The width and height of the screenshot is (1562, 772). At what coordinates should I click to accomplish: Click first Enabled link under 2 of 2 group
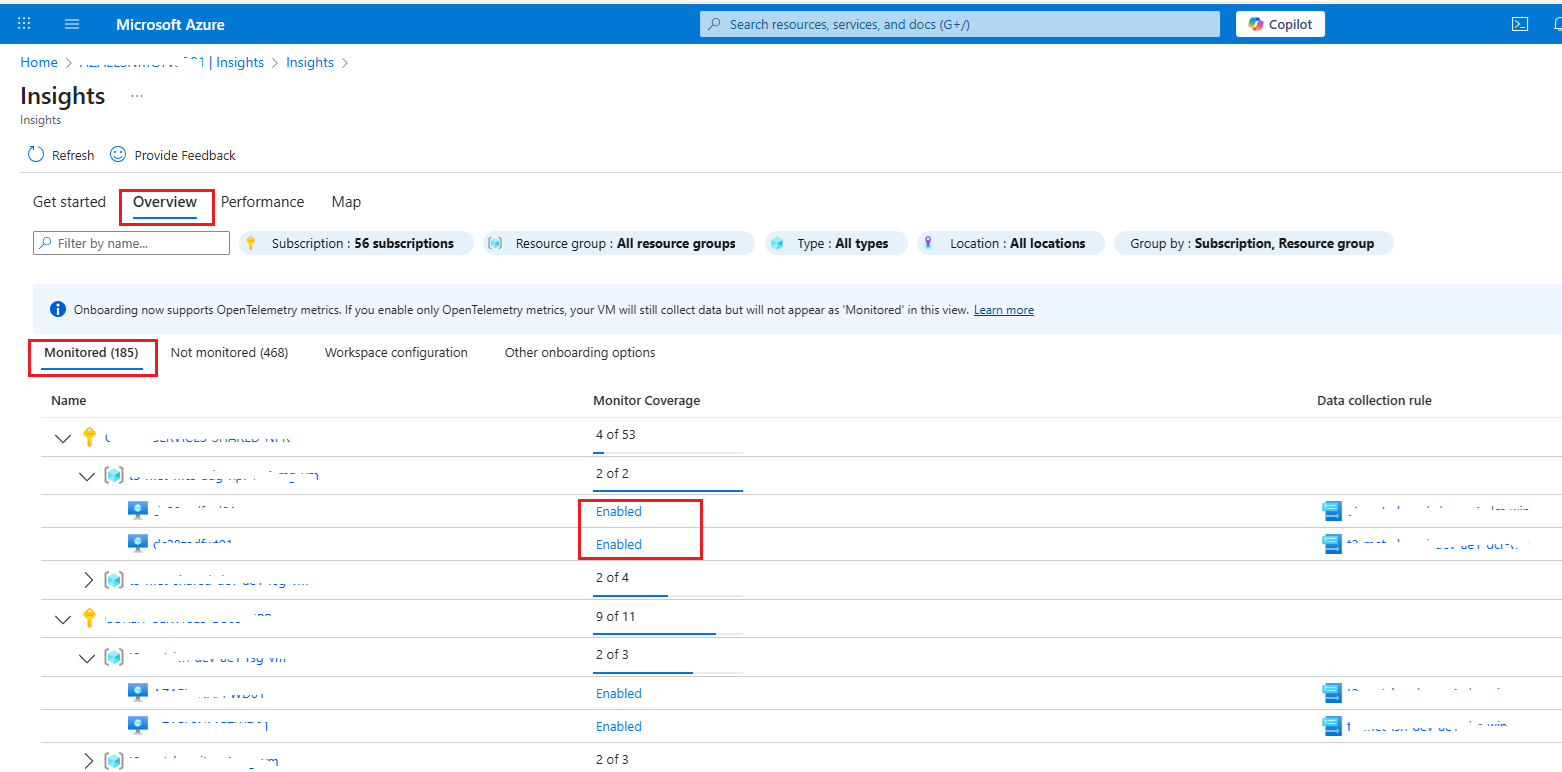pos(619,511)
